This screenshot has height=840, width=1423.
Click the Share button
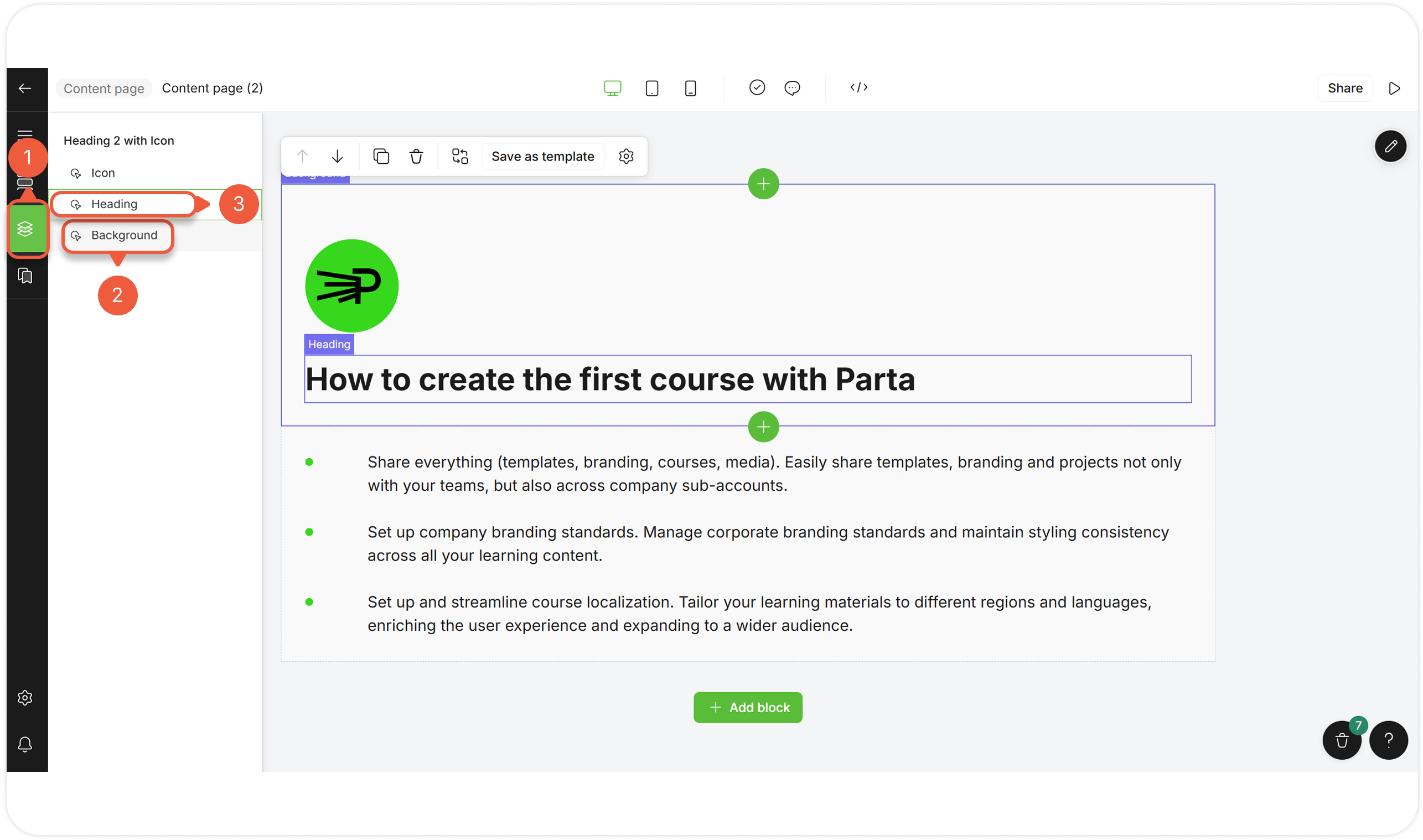click(1345, 89)
